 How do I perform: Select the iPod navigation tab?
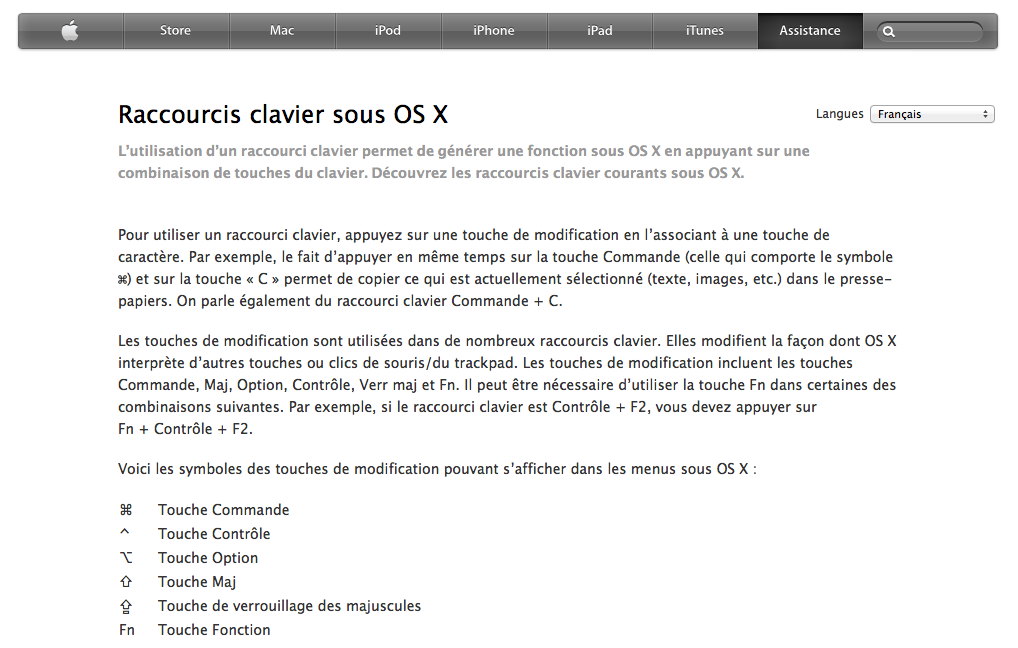click(x=388, y=31)
